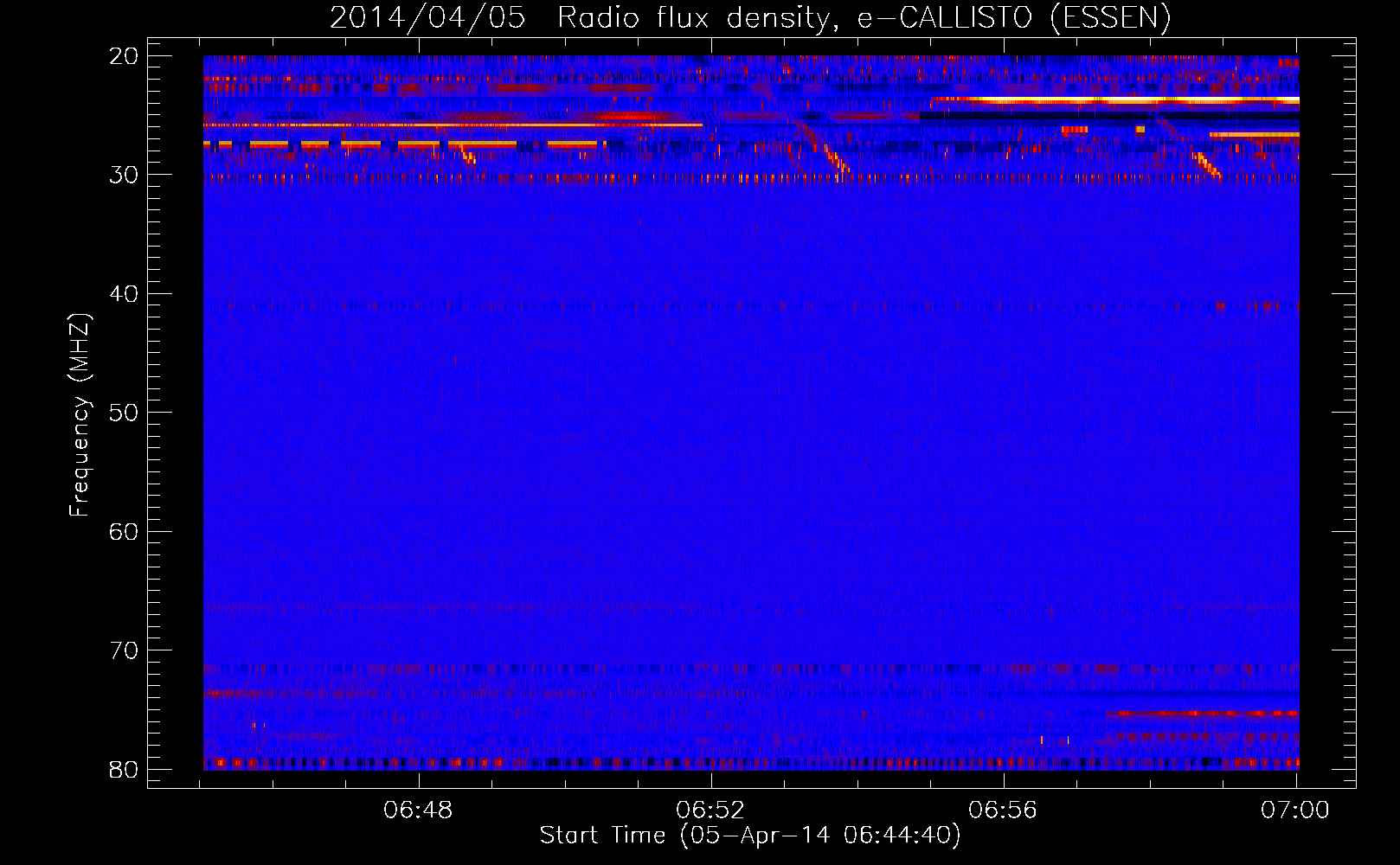This screenshot has width=1400, height=865.
Task: Click the "60" frequency tick label
Action: click(124, 531)
